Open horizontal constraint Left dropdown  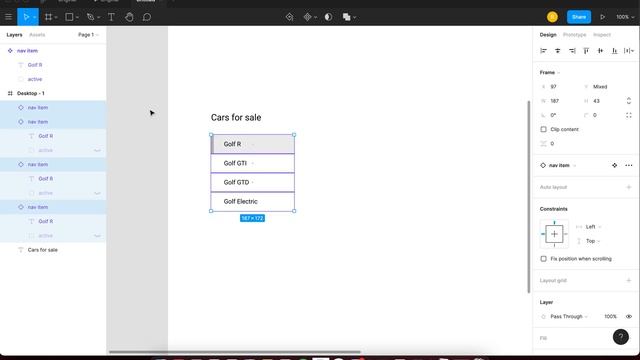point(593,227)
